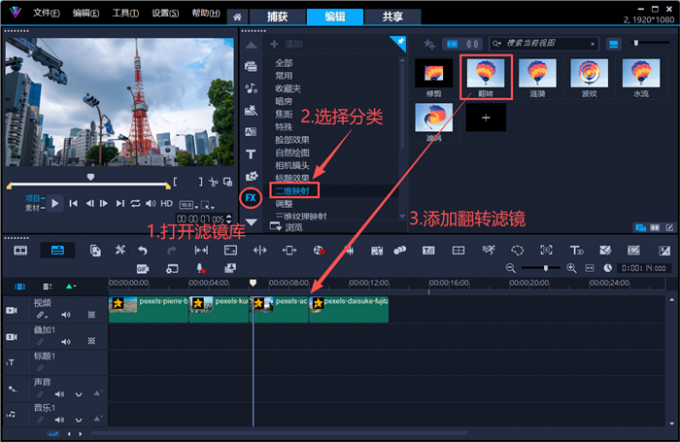Mute the 叠加1 overlay track

tap(66, 342)
